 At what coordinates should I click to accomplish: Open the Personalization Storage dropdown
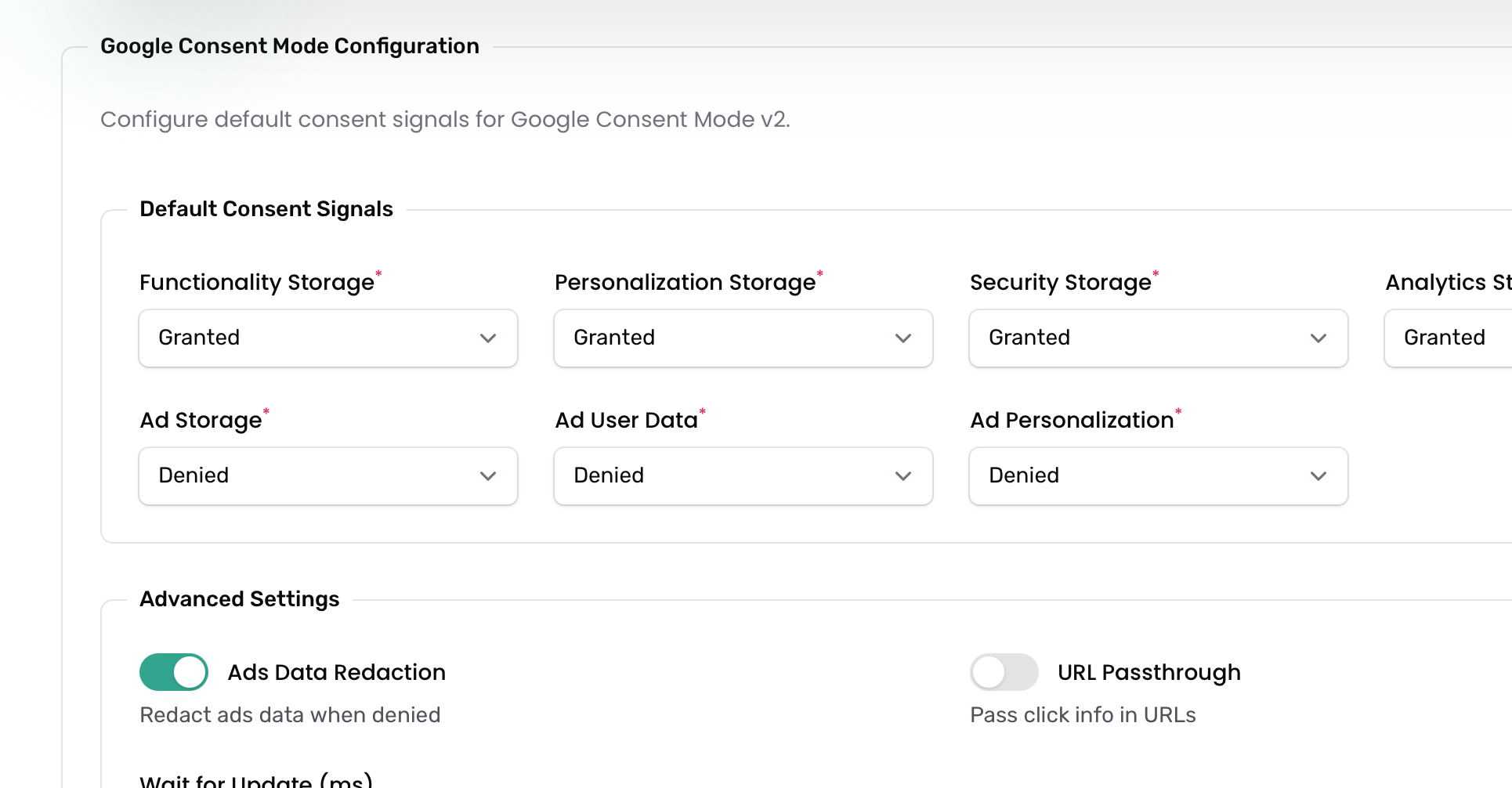[743, 338]
